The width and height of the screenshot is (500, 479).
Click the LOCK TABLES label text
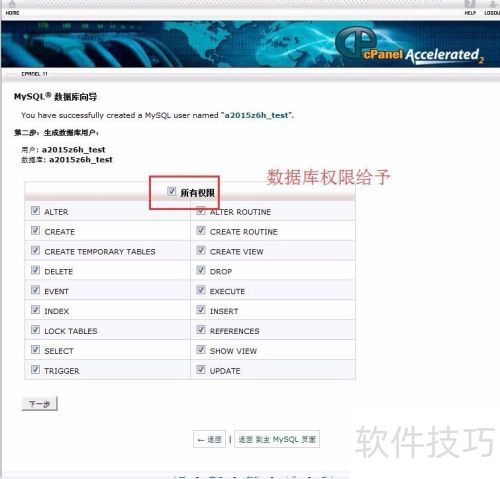pos(71,331)
